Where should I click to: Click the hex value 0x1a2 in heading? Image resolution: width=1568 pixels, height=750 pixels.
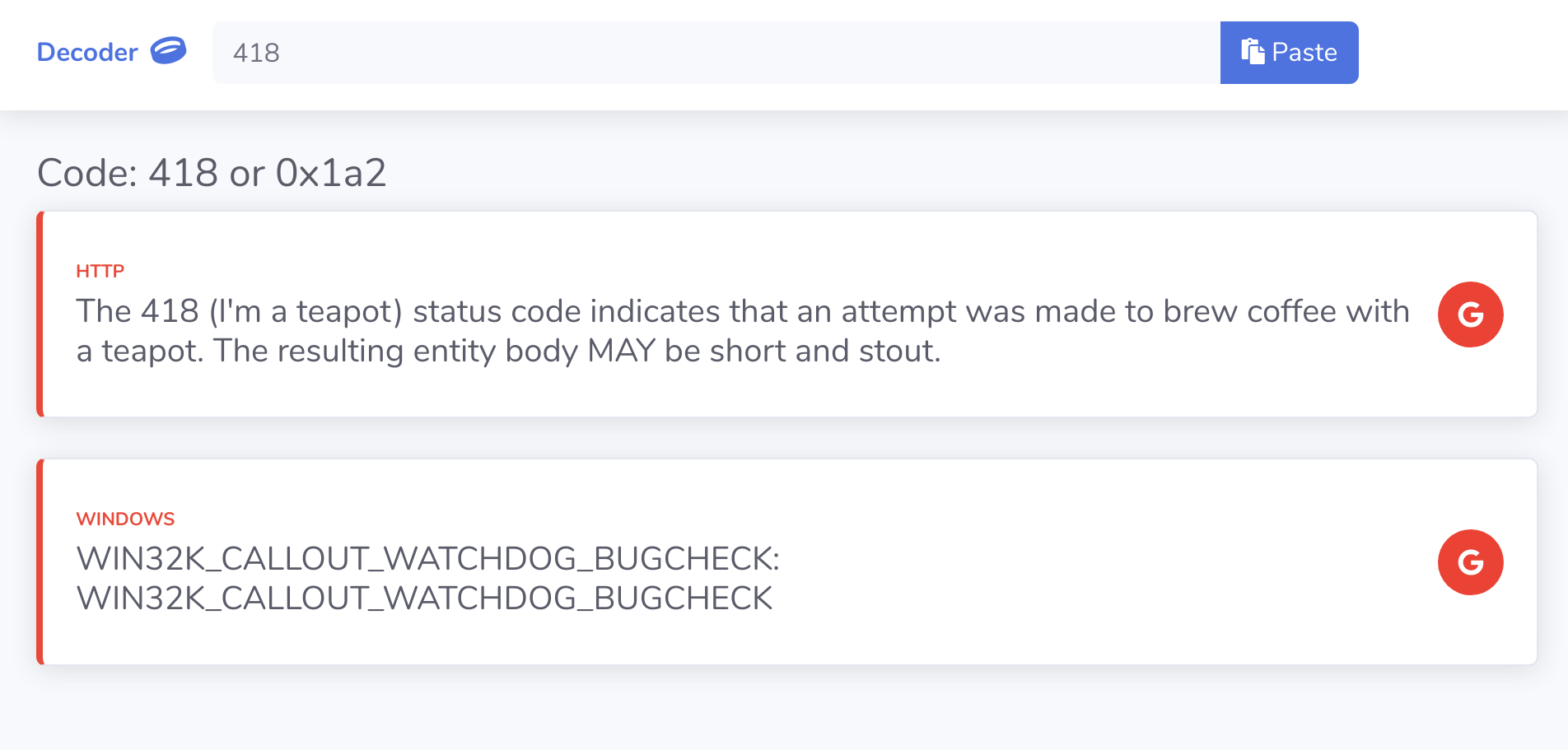[331, 173]
